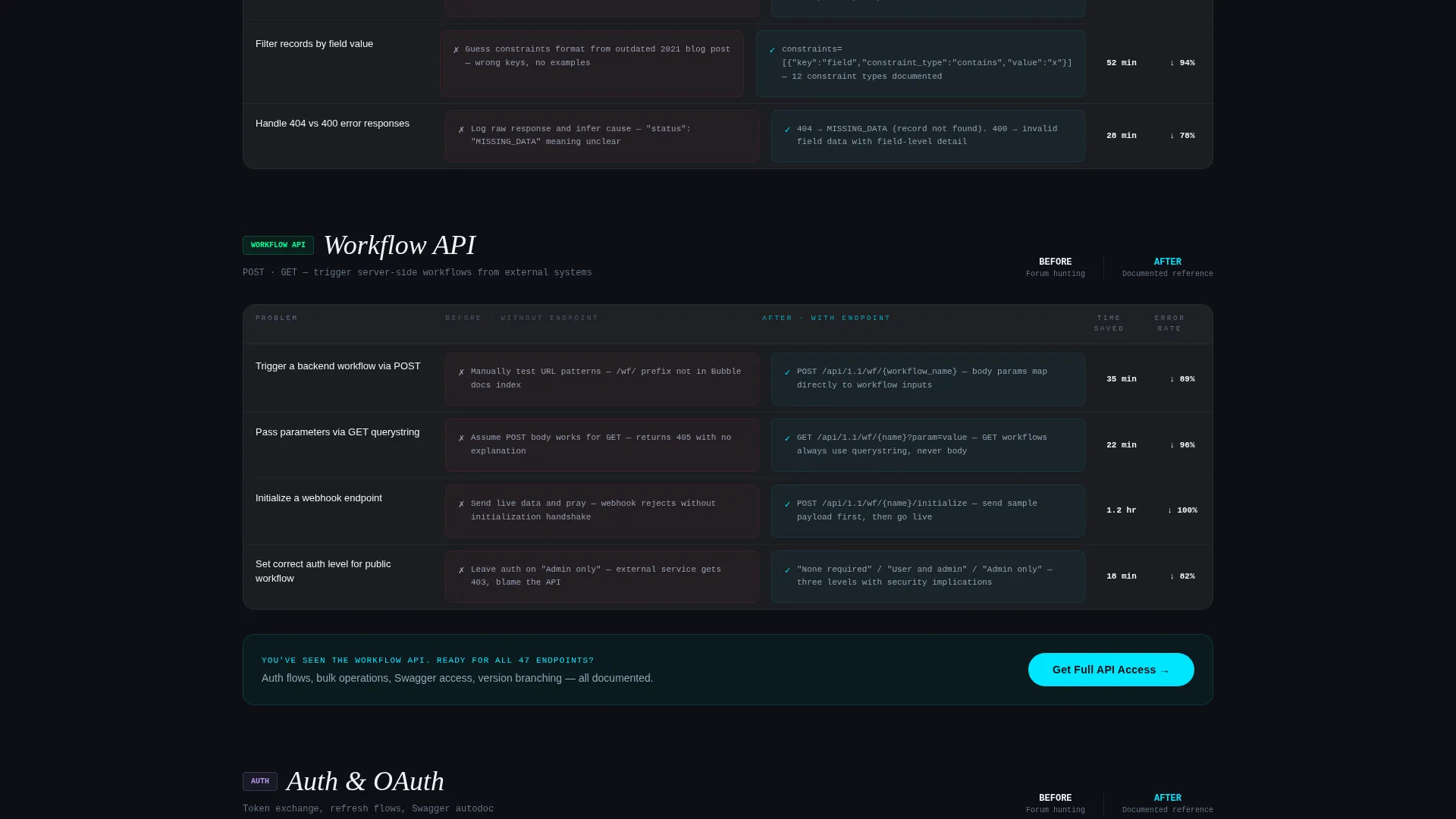The image size is (1456, 819).
Task: Click the '52 min' time saved value
Action: (1121, 63)
